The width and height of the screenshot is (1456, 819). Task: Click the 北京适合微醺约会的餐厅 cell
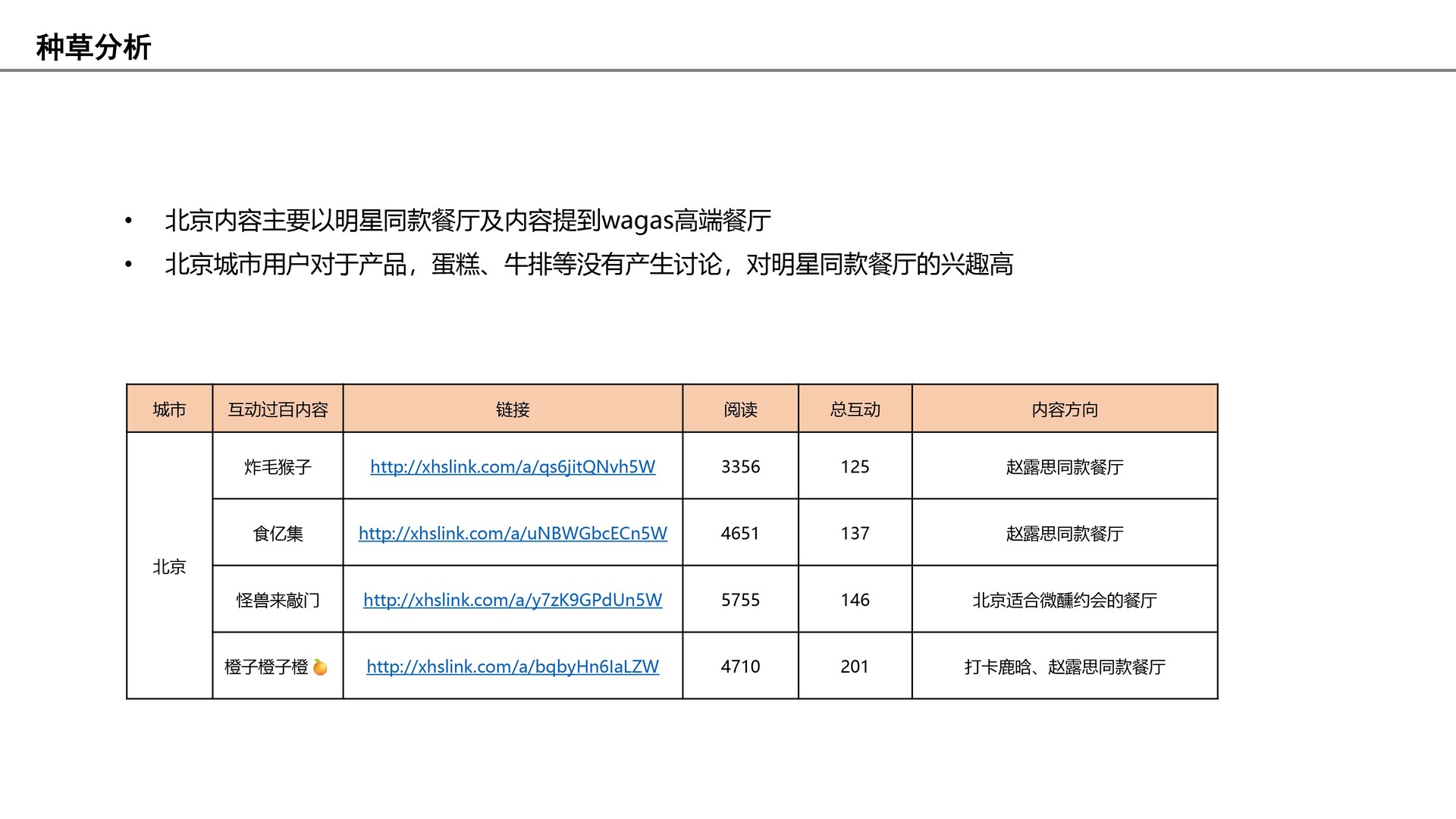[x=1065, y=600]
